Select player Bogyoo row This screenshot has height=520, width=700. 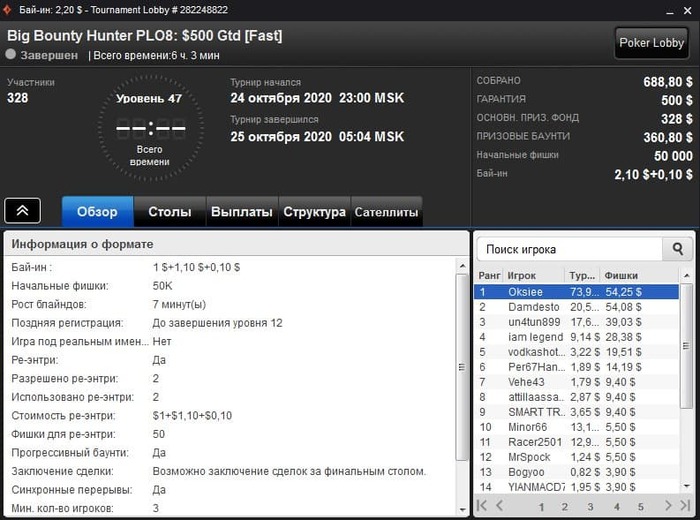click(x=576, y=472)
